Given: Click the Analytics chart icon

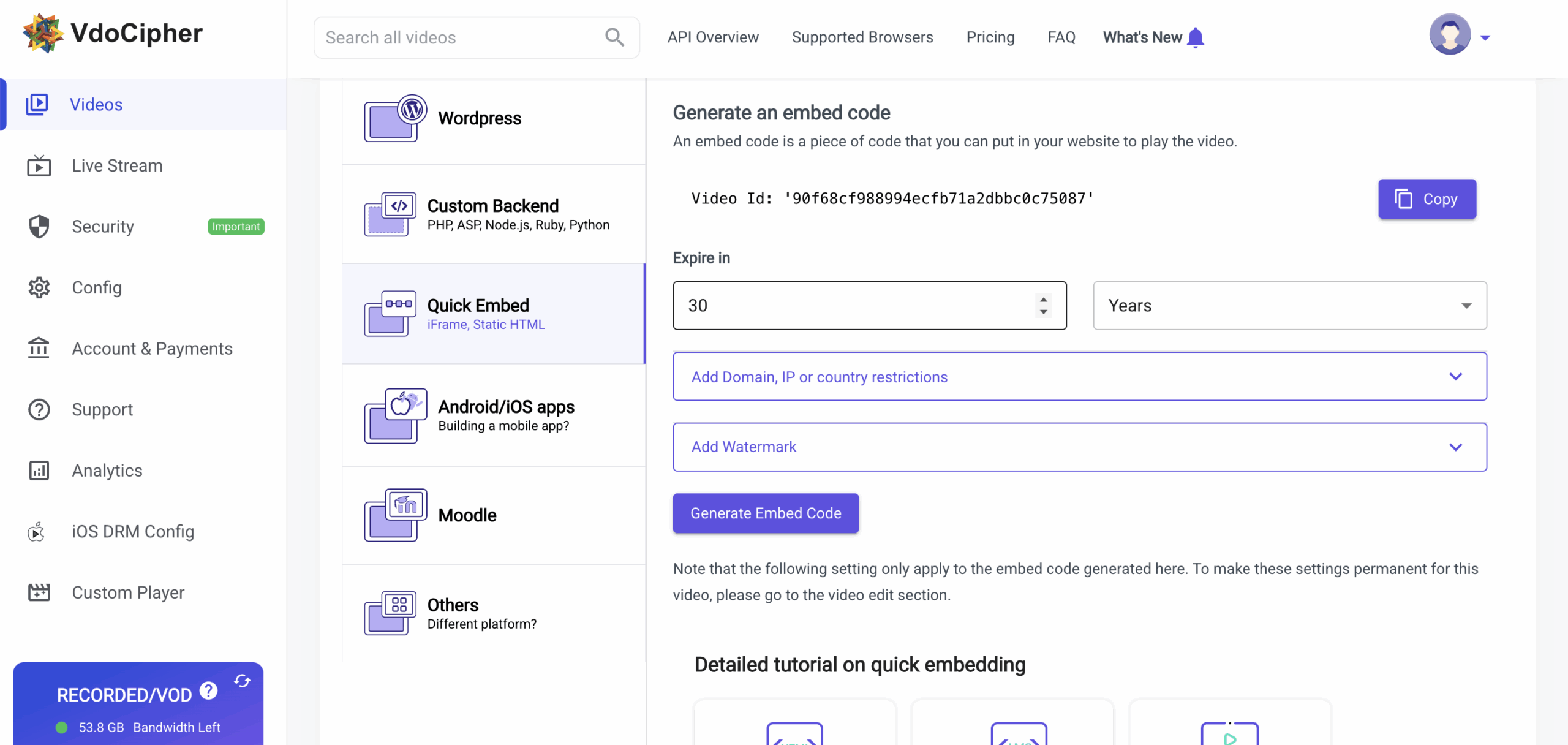Looking at the screenshot, I should coord(39,470).
